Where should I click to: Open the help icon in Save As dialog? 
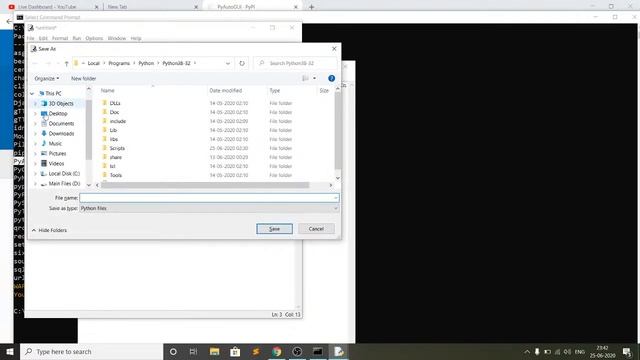(331, 78)
